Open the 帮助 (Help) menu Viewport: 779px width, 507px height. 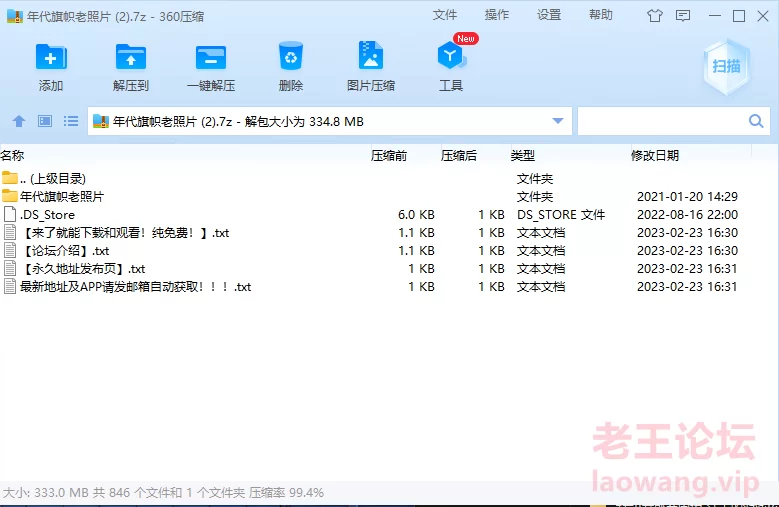click(x=601, y=15)
